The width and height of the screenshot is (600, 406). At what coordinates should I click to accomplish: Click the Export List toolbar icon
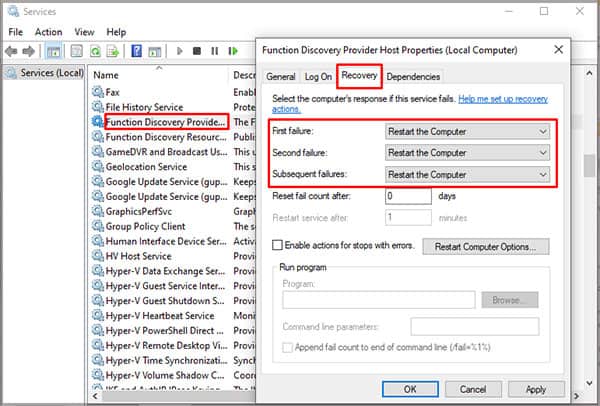tap(113, 51)
